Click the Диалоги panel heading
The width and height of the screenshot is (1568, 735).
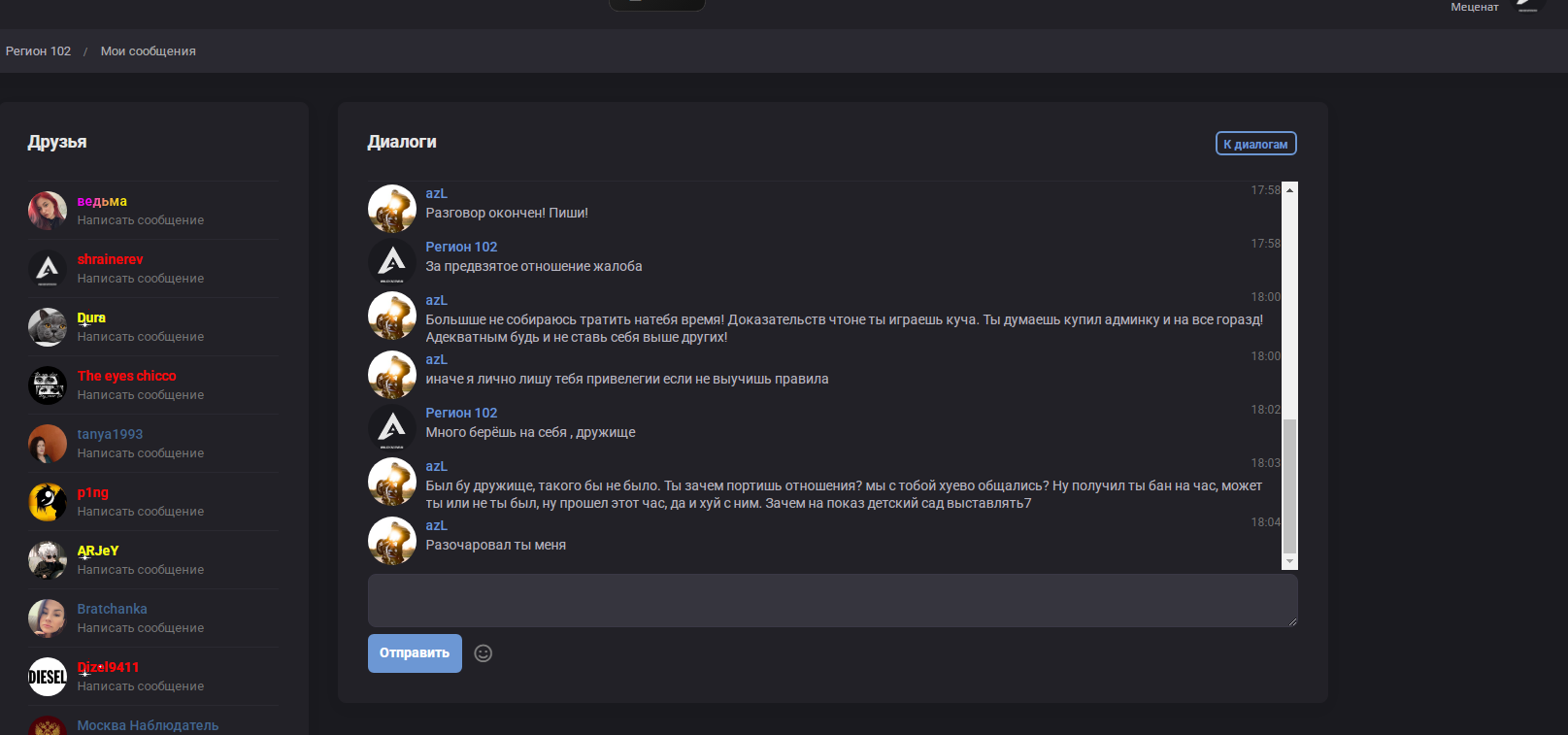click(402, 142)
